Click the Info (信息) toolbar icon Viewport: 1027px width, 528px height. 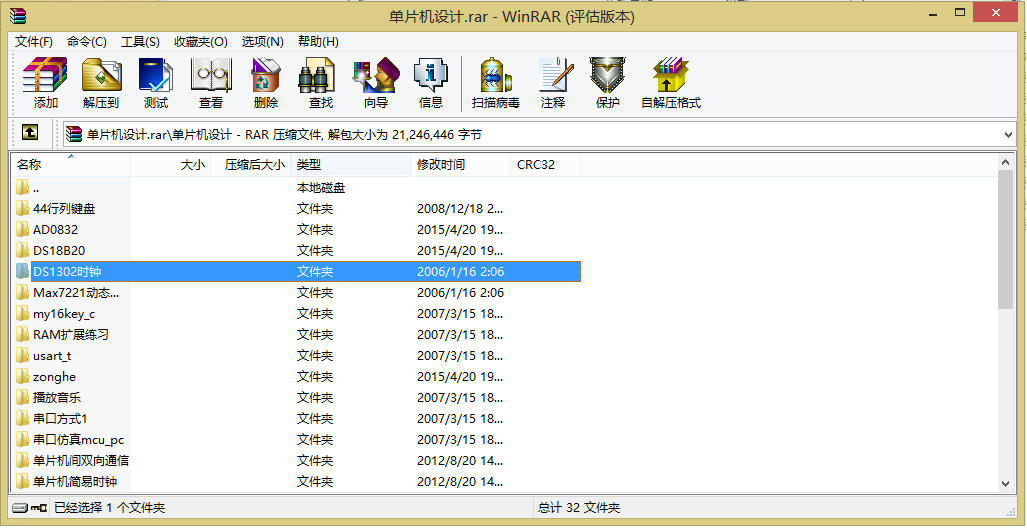pos(430,83)
